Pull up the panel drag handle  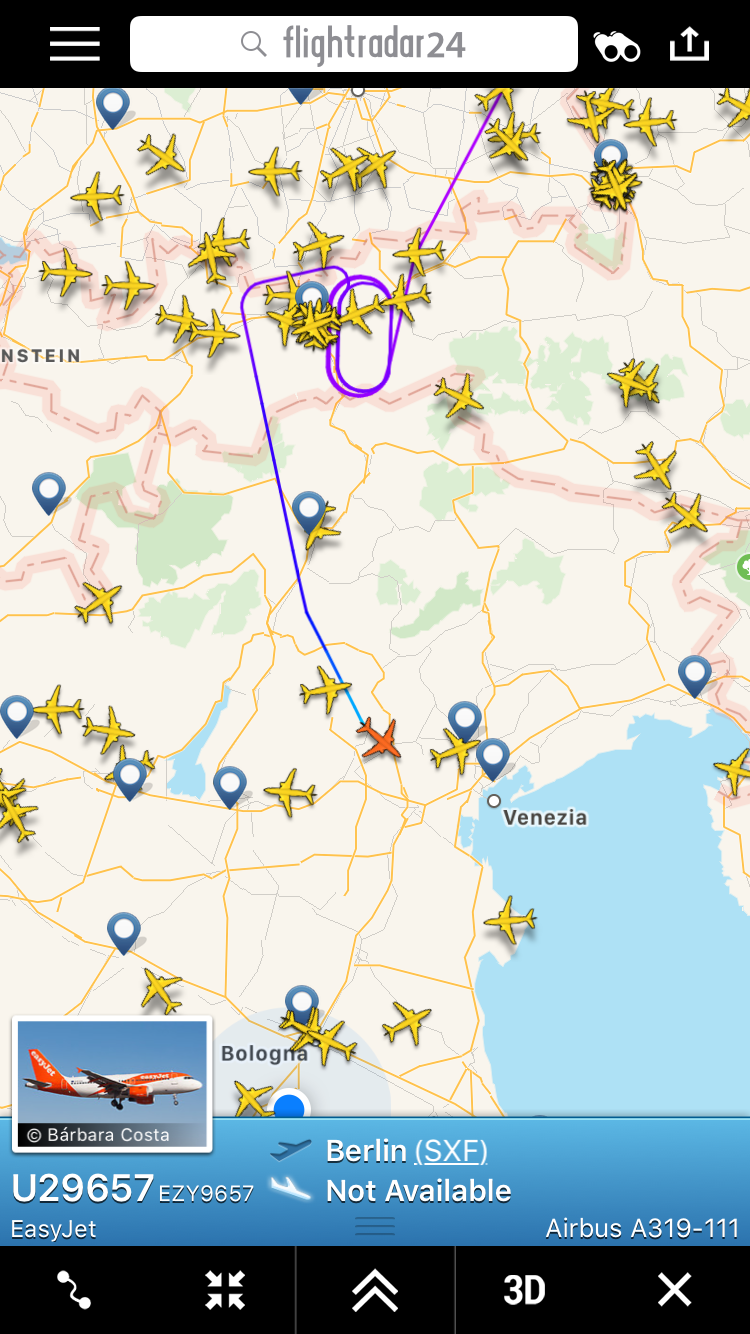point(375,1226)
